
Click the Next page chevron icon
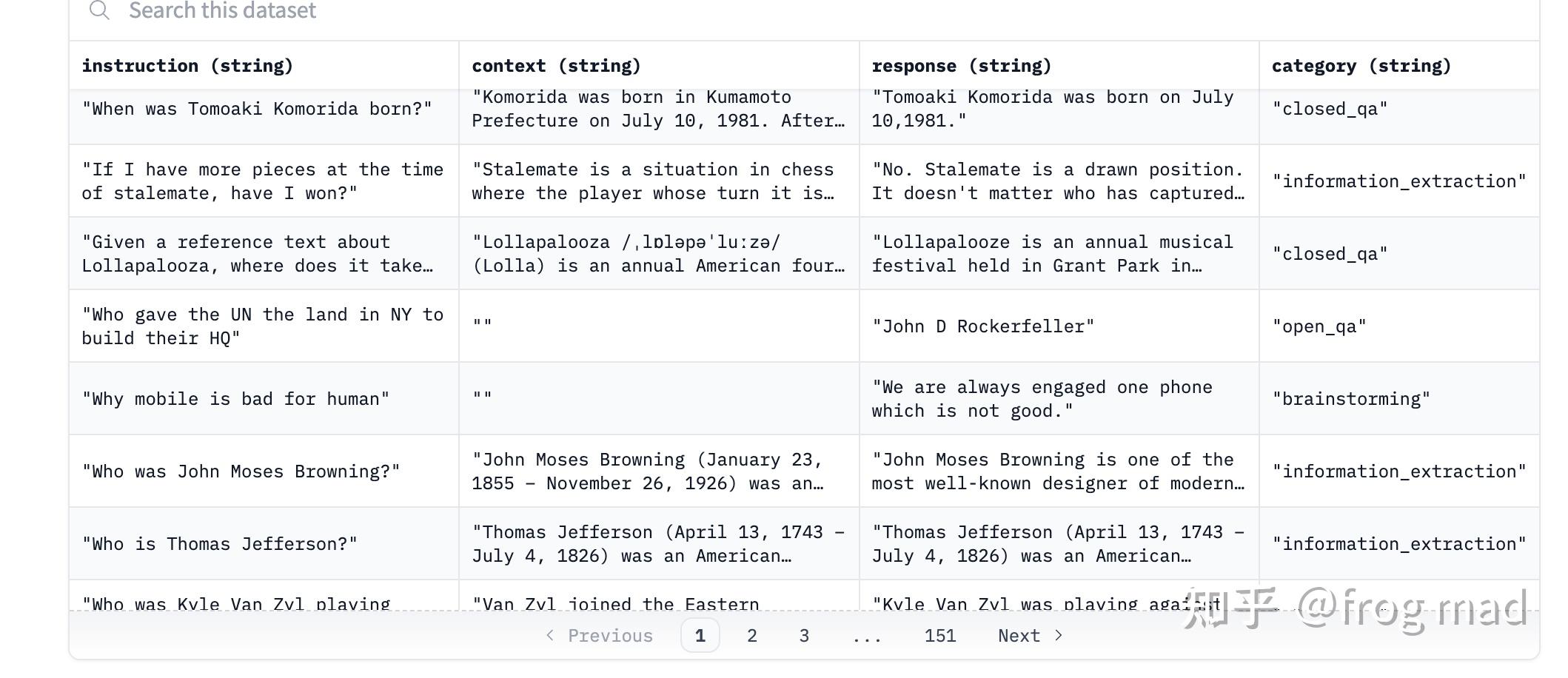1059,635
